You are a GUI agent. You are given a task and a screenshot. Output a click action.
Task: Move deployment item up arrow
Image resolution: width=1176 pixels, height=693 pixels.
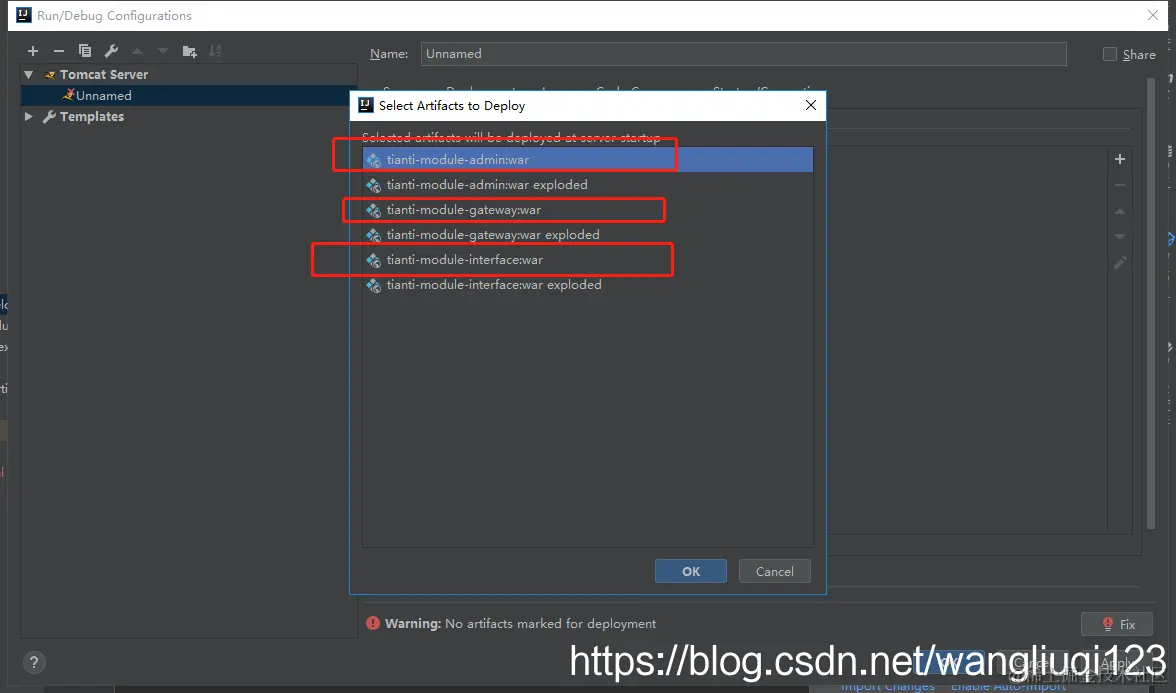[1120, 212]
